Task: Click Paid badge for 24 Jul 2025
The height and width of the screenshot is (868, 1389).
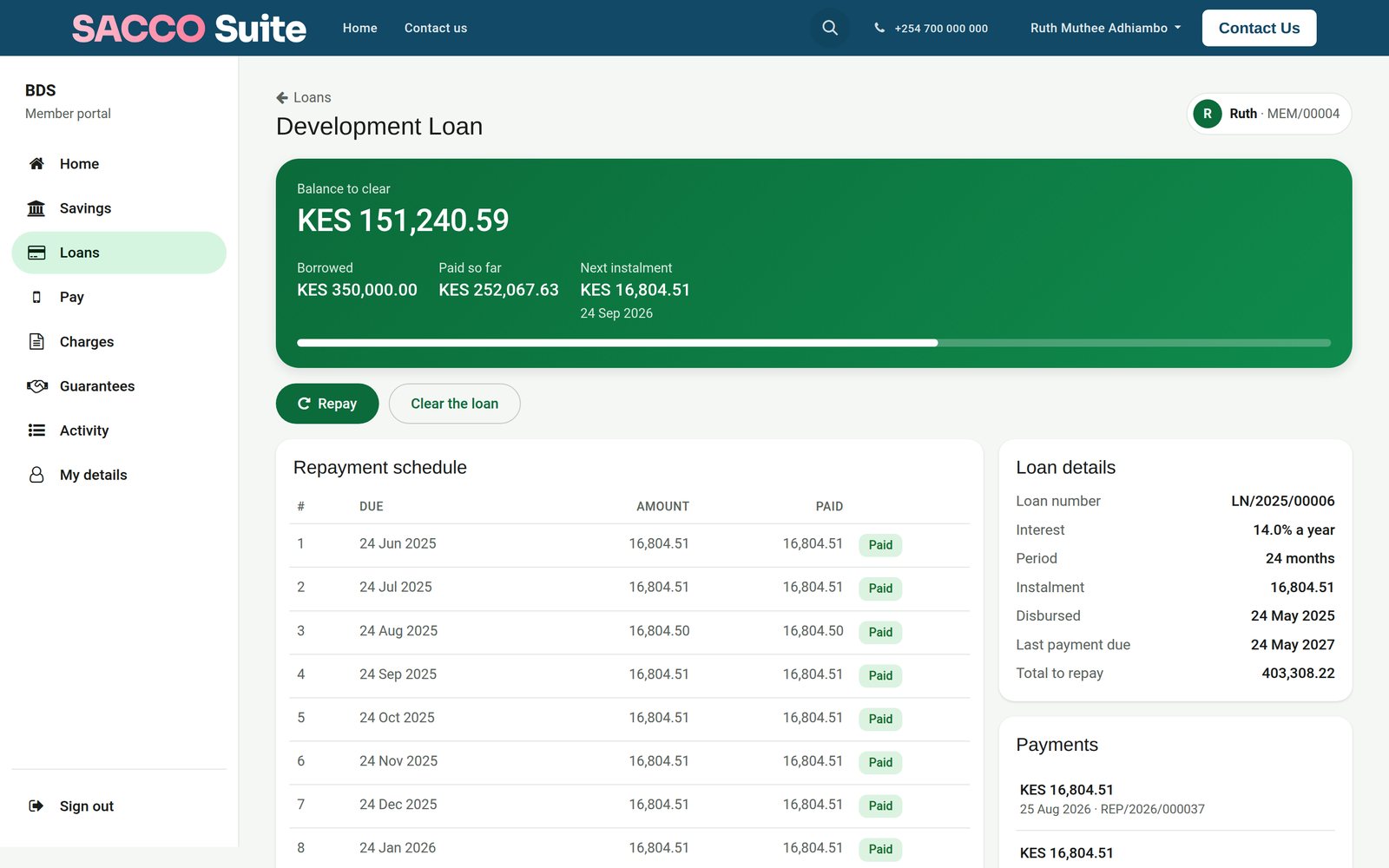Action: click(x=880, y=589)
